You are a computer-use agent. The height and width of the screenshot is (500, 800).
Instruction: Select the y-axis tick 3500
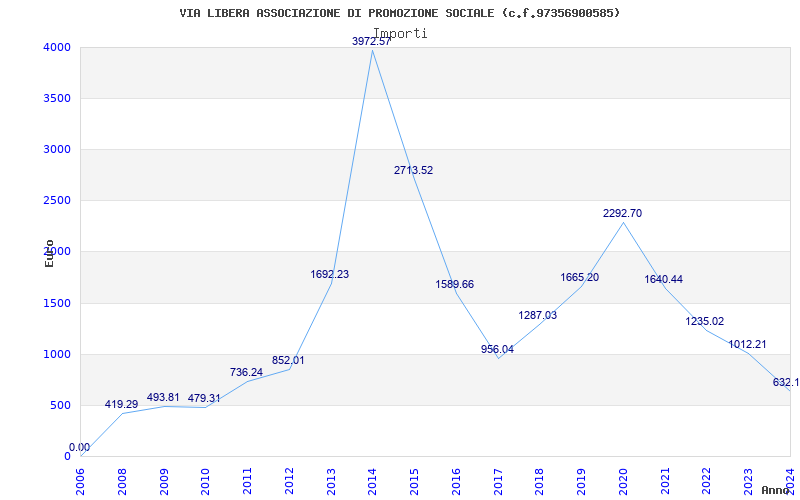(x=55, y=98)
